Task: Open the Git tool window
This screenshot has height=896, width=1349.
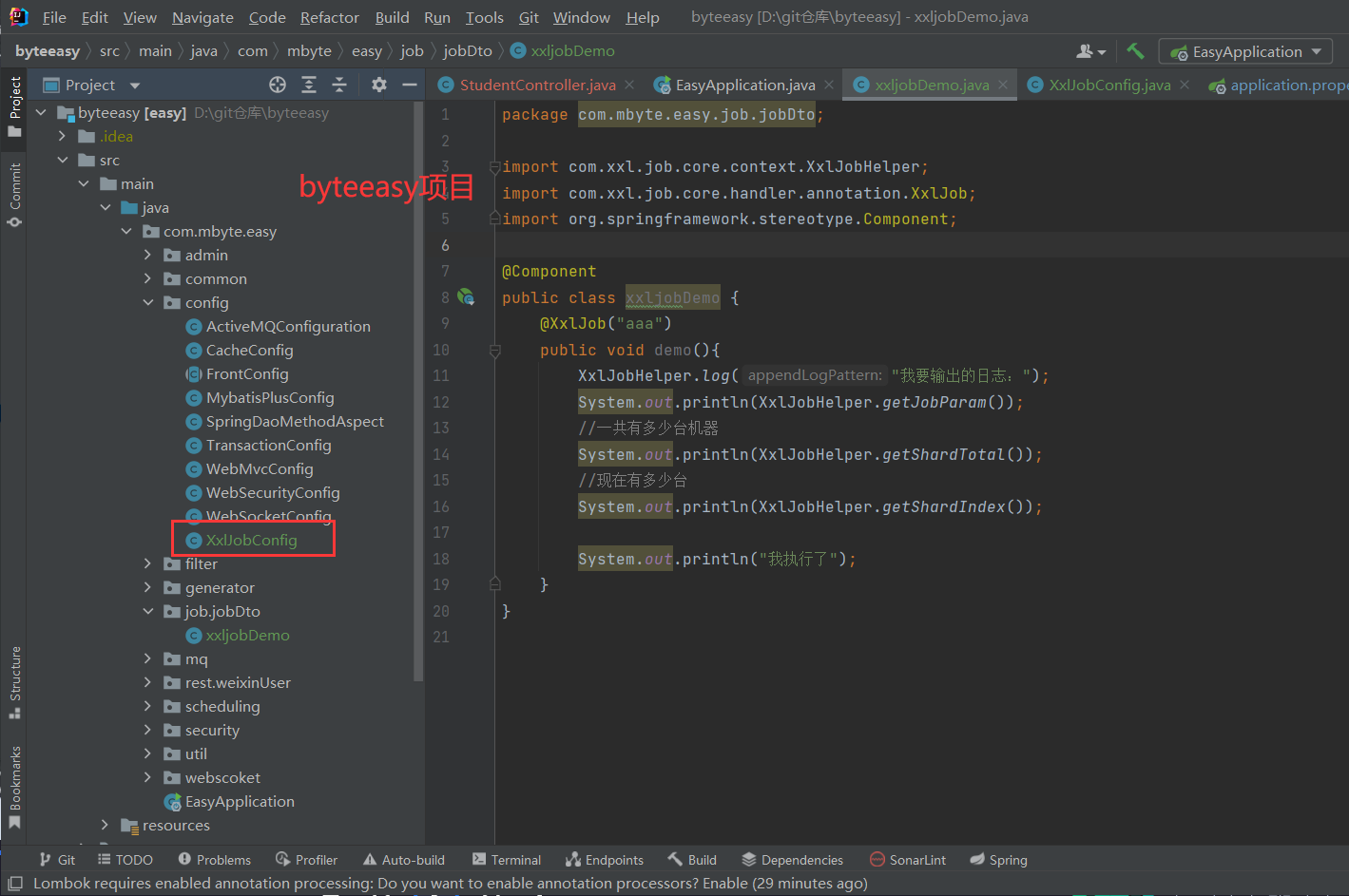Action: (57, 860)
